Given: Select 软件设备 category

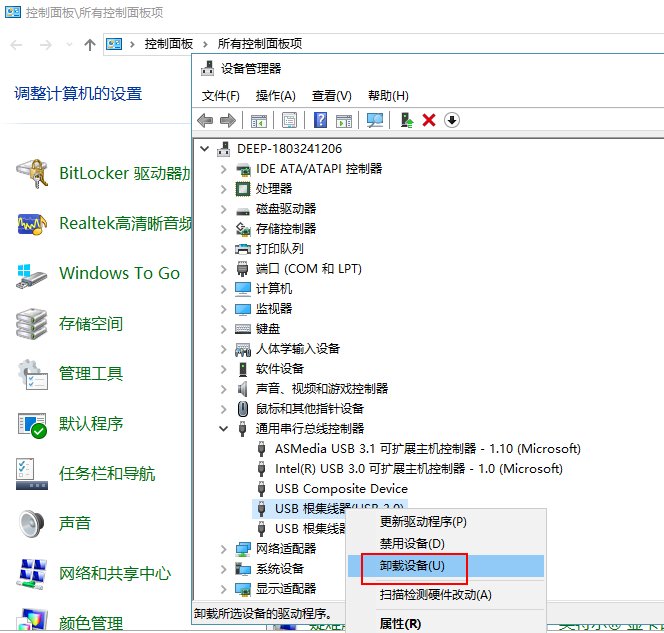Looking at the screenshot, I should (x=279, y=369).
